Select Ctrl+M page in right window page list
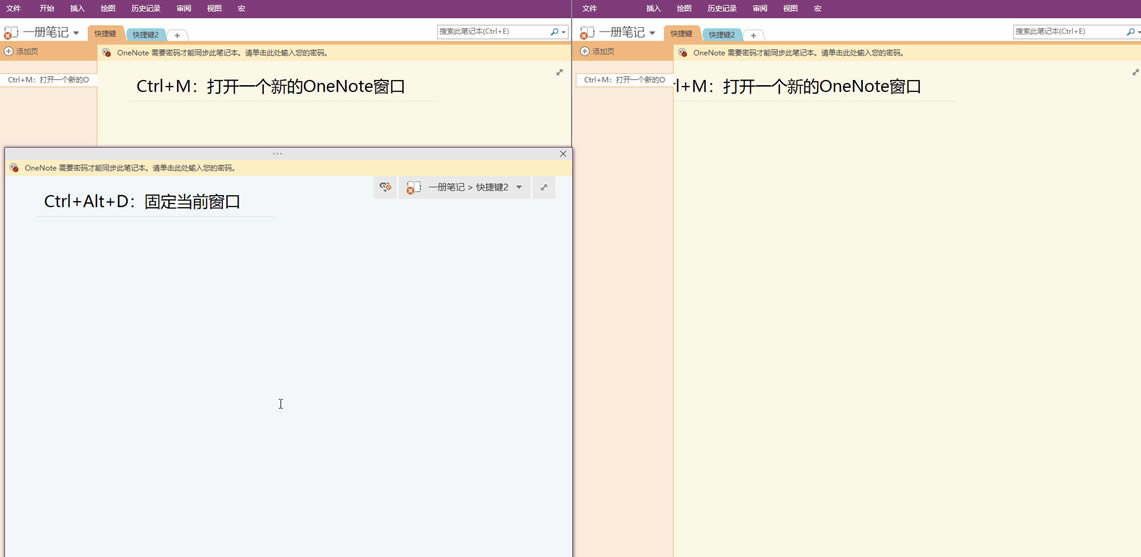Screen dimensions: 1141x557 tap(624, 79)
